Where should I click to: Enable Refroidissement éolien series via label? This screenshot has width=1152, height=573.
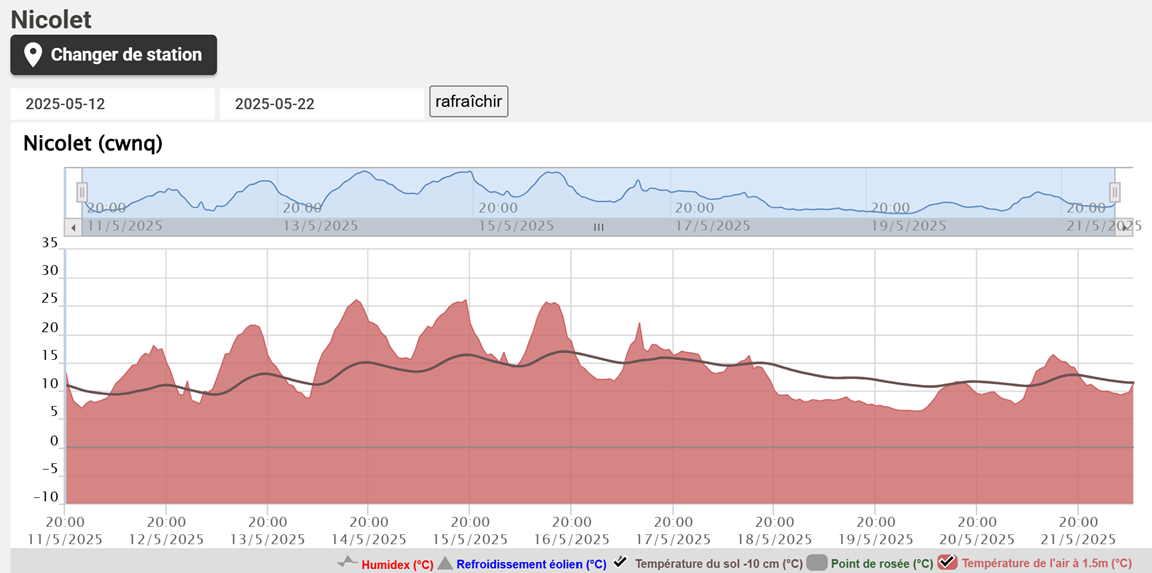(531, 564)
